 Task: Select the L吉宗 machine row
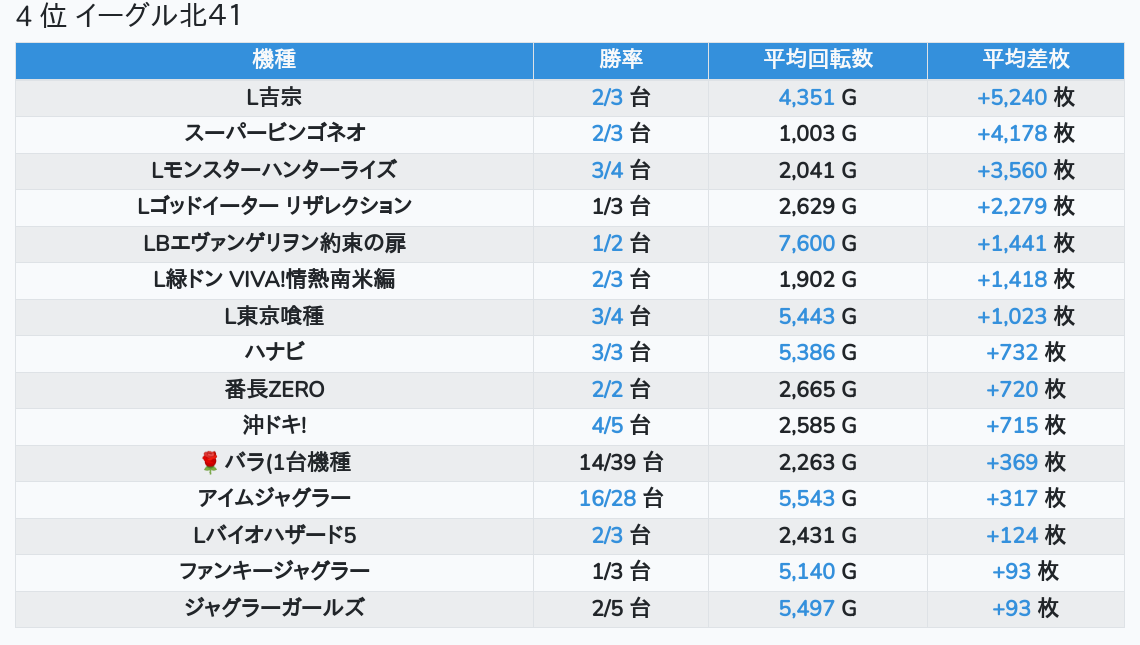(x=274, y=97)
